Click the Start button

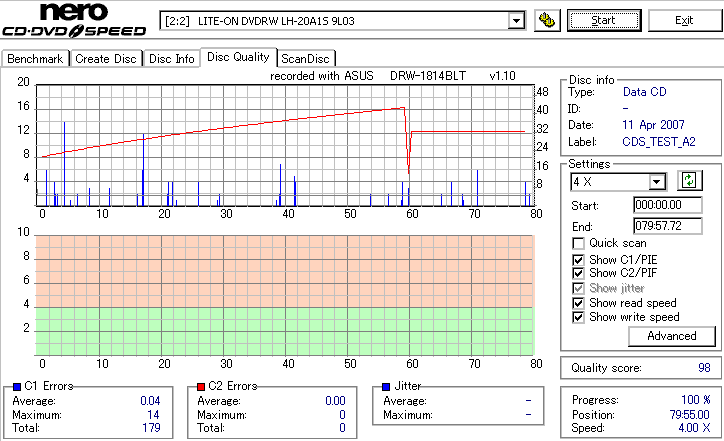pyautogui.click(x=603, y=20)
